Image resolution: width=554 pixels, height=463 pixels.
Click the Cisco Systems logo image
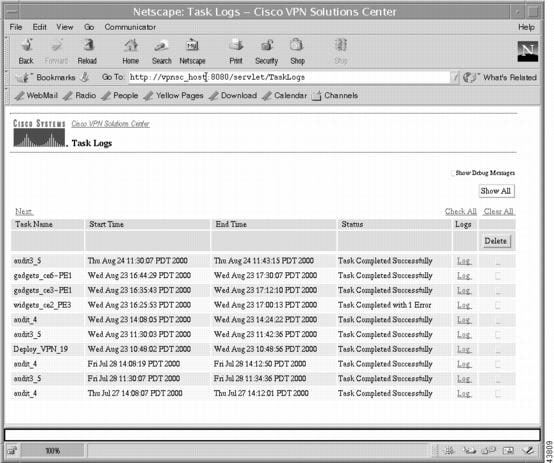pyautogui.click(x=39, y=133)
